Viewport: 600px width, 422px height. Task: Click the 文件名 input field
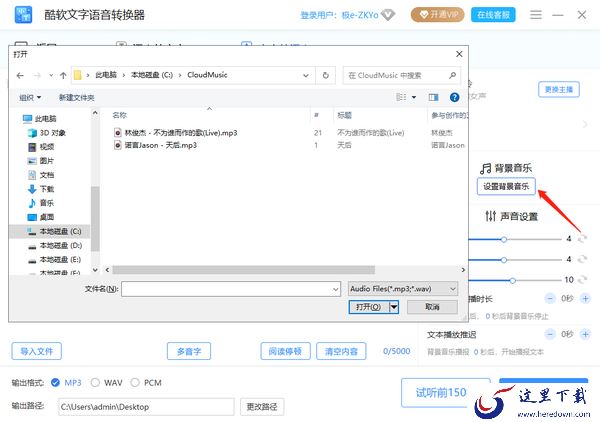pos(231,289)
